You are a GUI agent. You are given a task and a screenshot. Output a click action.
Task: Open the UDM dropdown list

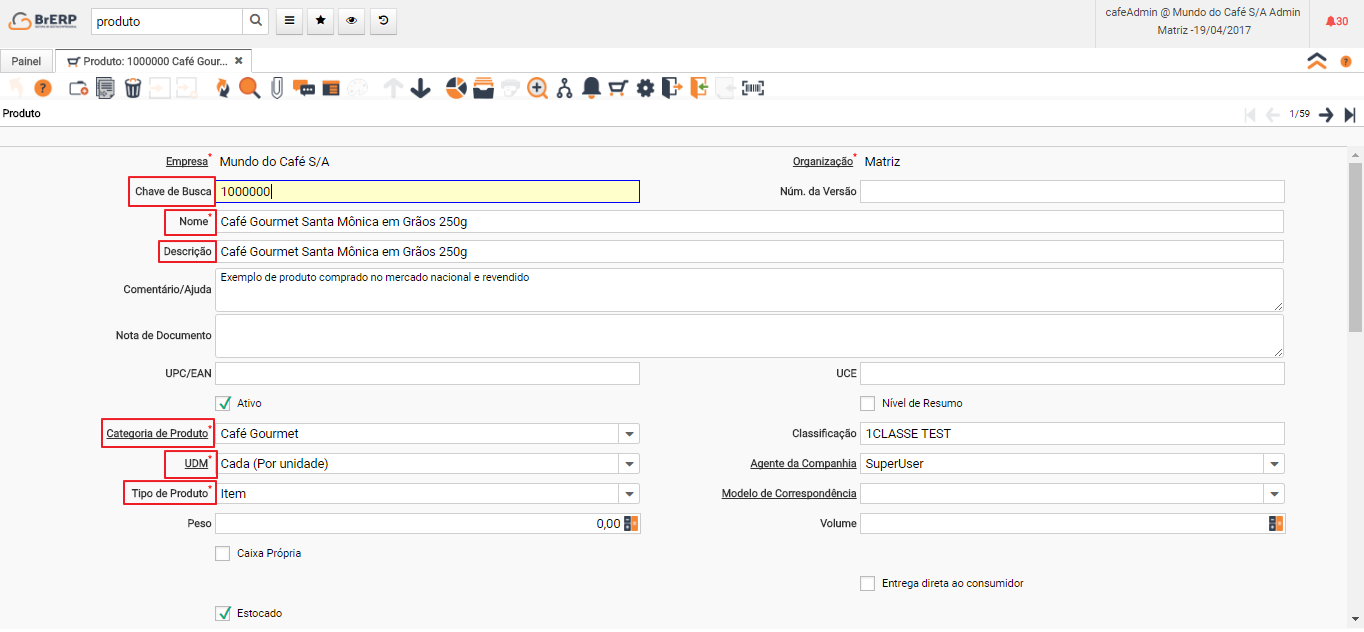click(x=629, y=464)
